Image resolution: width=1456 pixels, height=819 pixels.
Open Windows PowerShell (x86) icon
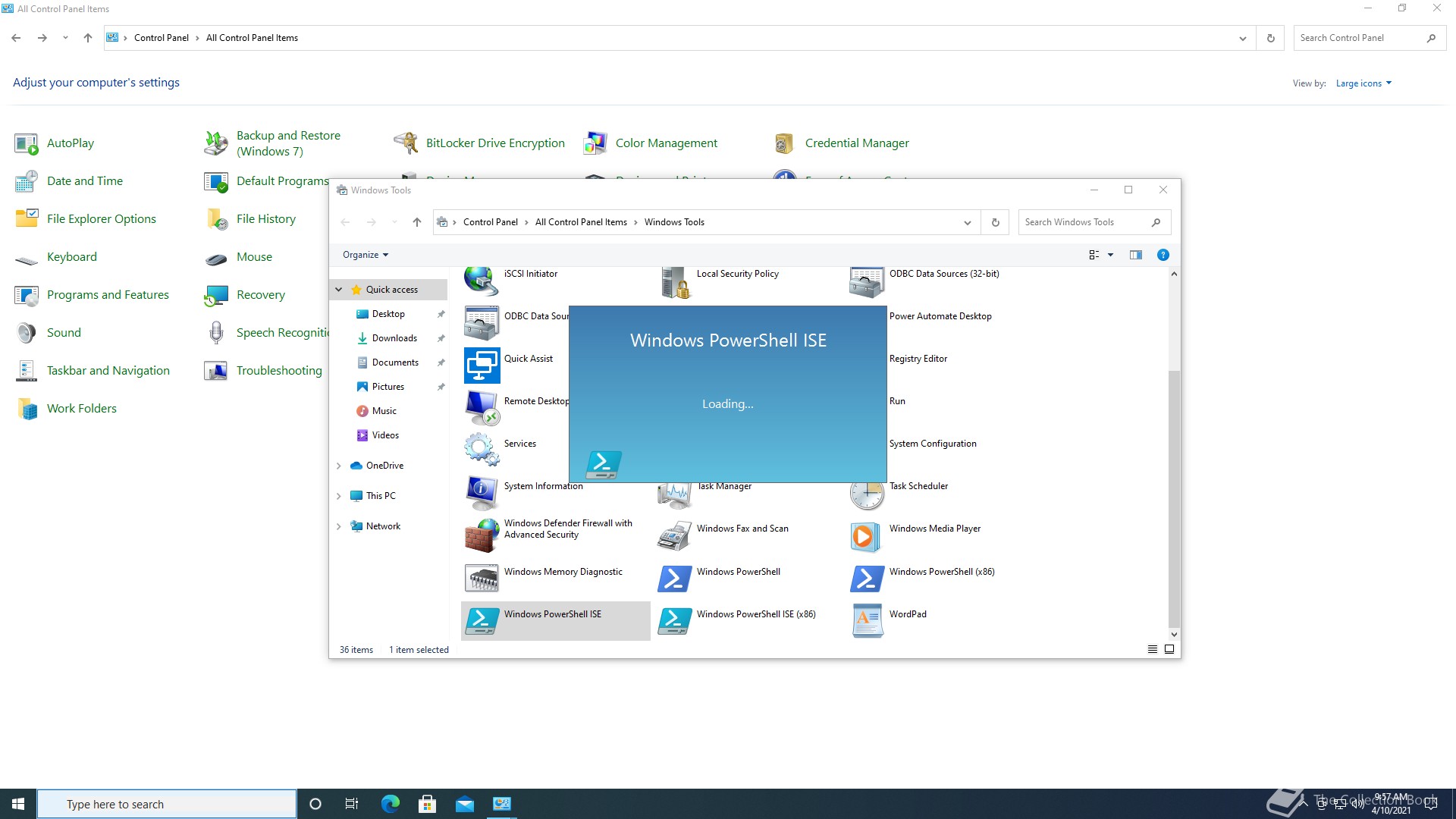pyautogui.click(x=867, y=578)
